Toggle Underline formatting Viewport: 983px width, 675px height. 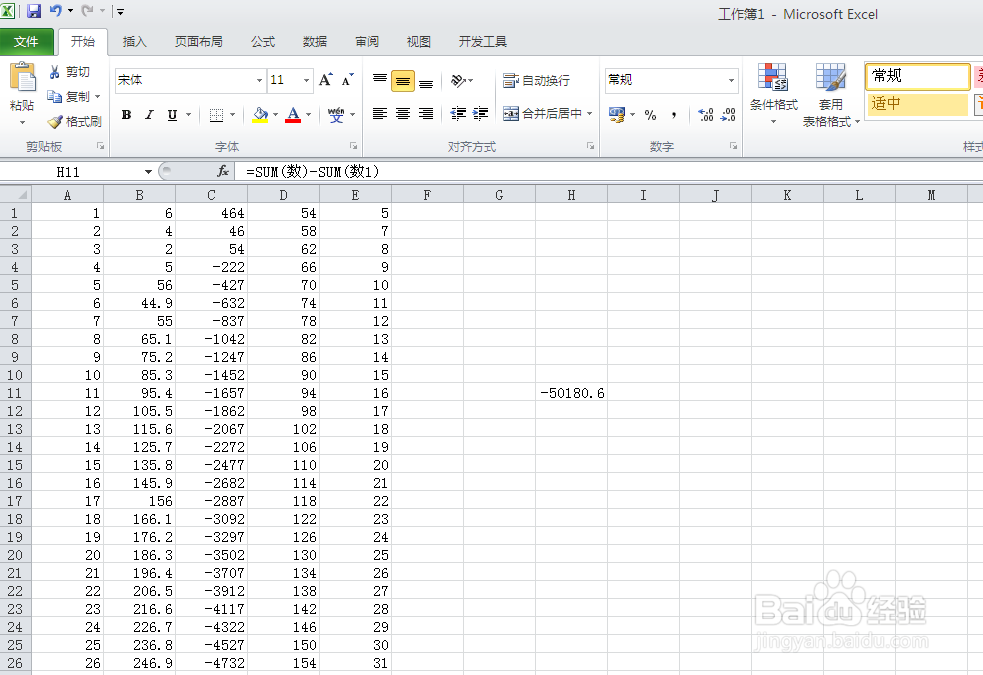point(172,115)
